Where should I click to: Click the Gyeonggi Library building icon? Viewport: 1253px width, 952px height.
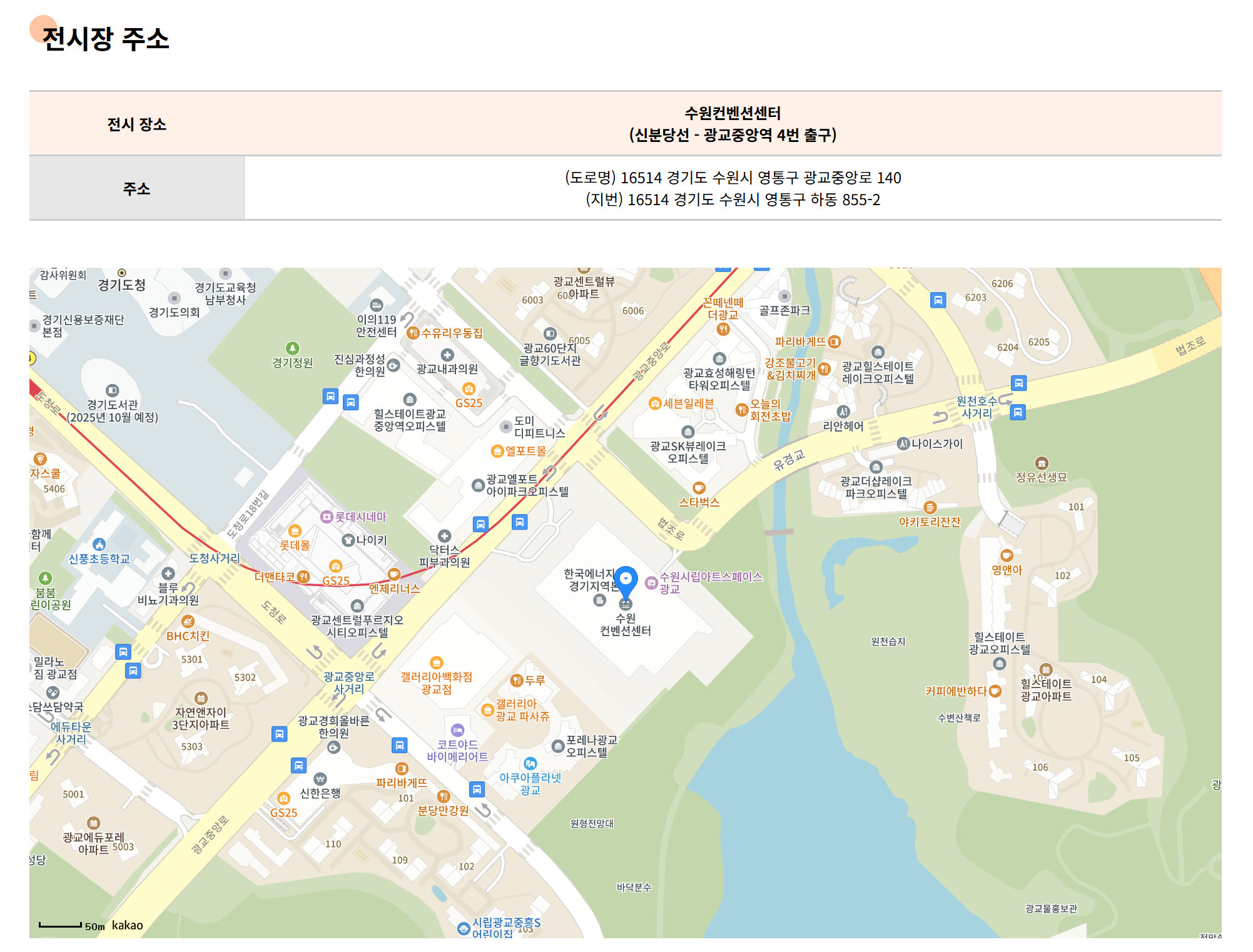[112, 390]
